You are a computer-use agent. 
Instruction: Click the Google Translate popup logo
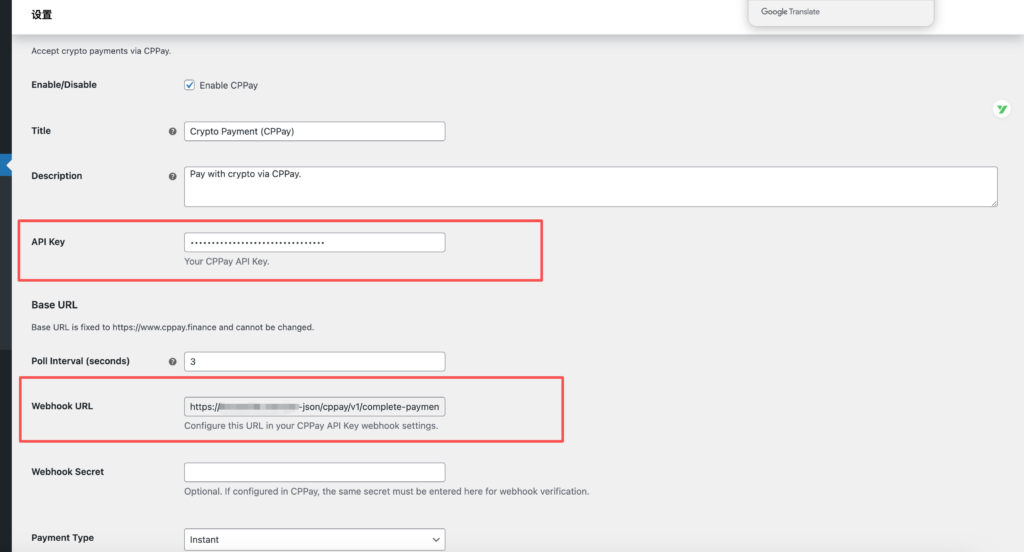[789, 12]
